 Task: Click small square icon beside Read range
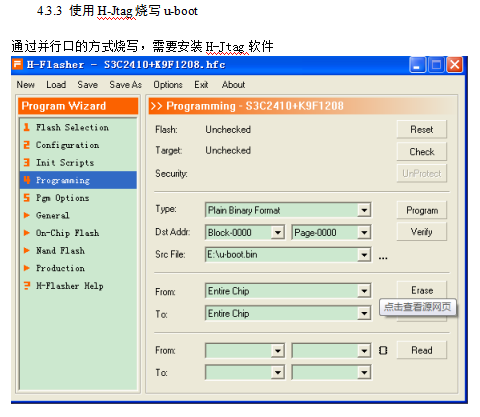tap(383, 350)
